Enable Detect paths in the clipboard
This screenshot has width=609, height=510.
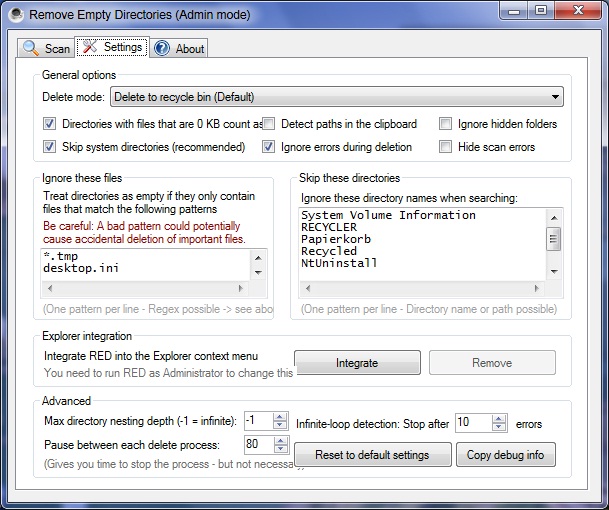[269, 124]
